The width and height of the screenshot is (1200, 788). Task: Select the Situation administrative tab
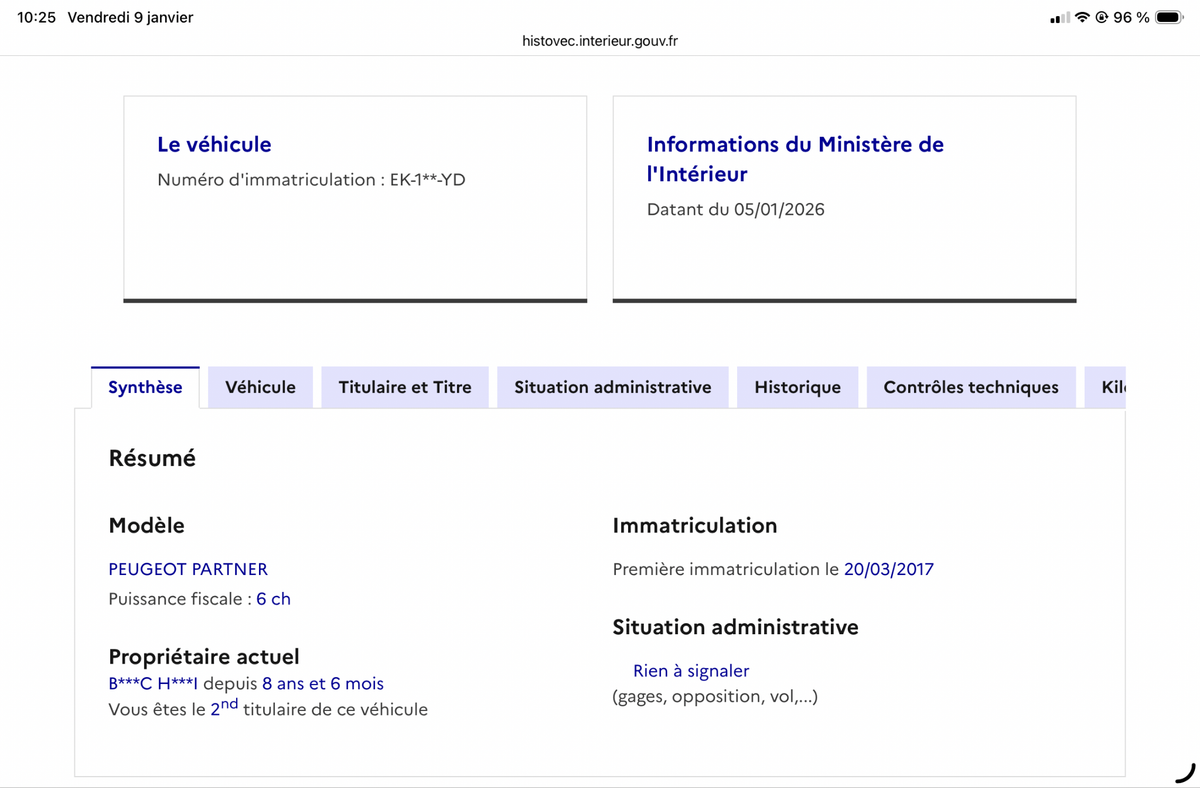tap(612, 387)
